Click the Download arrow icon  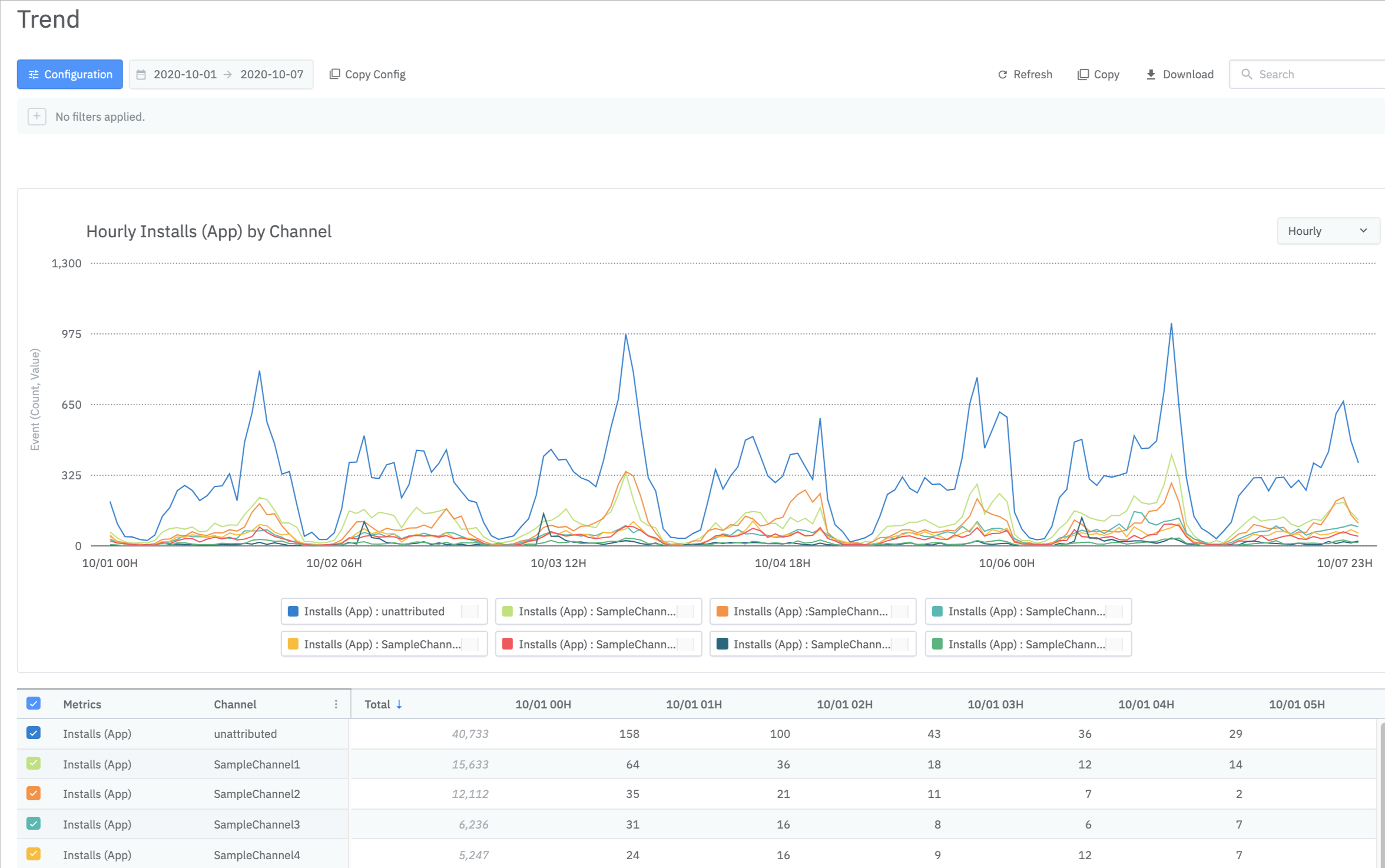pos(1151,74)
